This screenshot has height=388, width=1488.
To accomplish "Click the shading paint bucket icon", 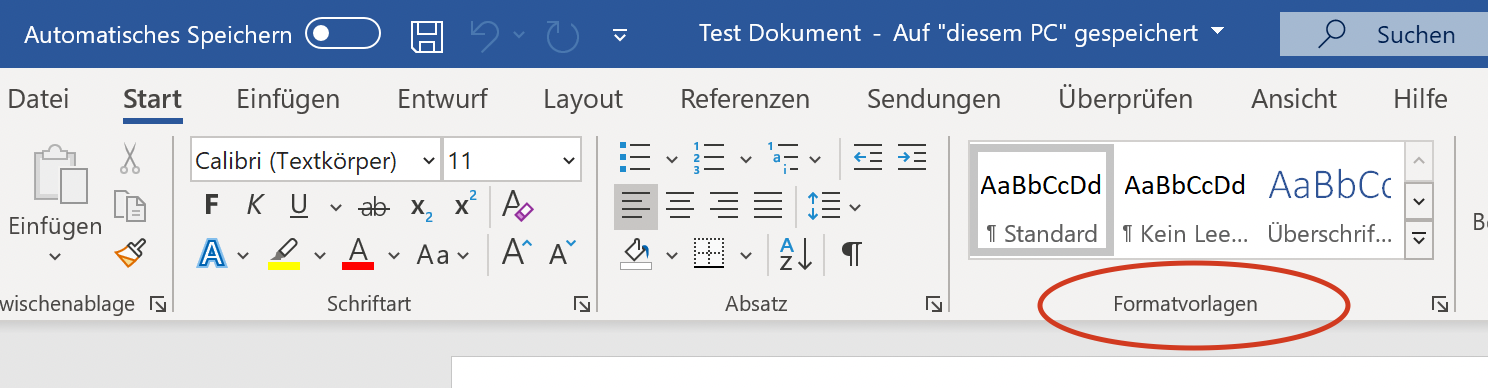I will coord(637,254).
